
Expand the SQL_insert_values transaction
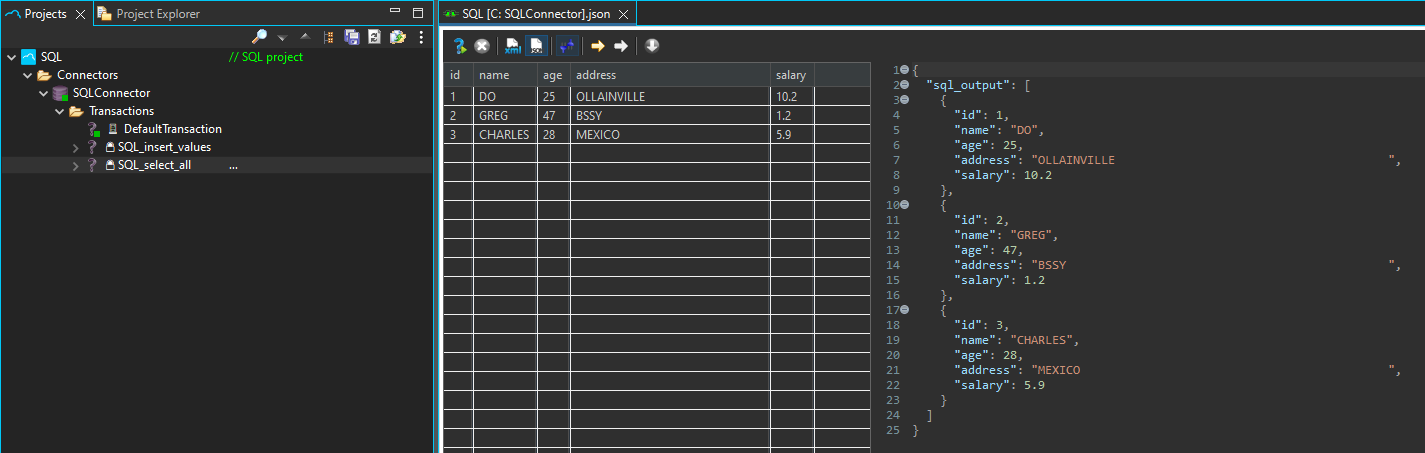75,147
